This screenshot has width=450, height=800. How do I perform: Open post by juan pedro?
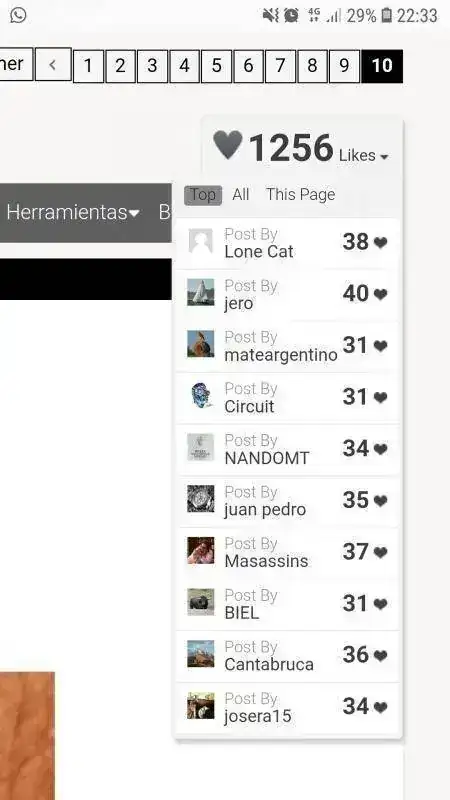tap(287, 501)
